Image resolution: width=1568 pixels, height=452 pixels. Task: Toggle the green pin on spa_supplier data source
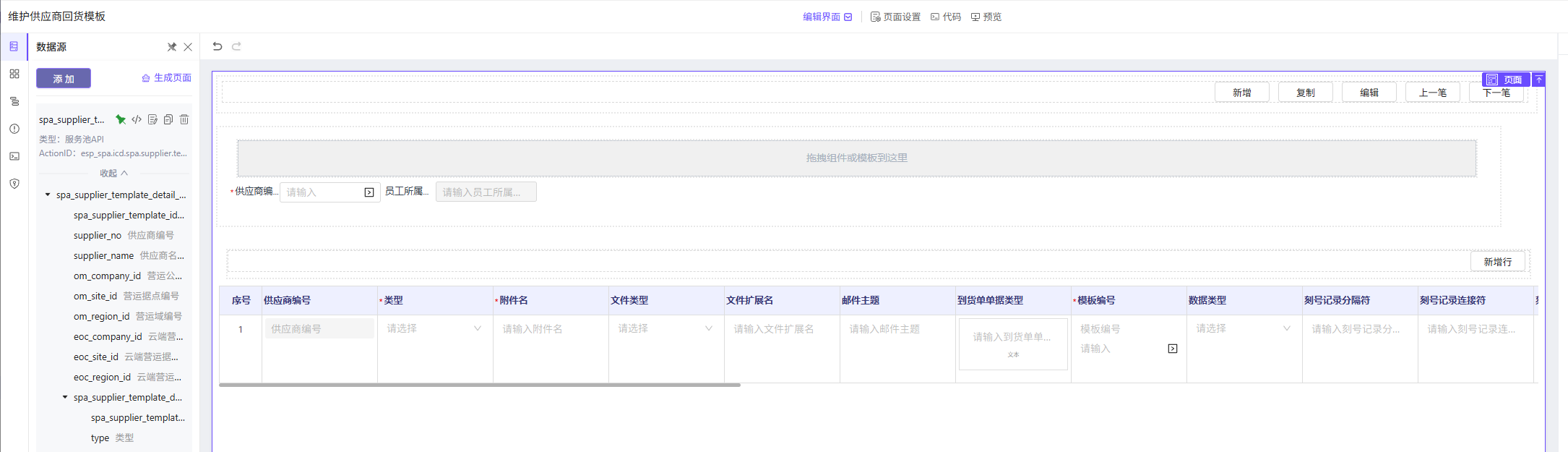click(121, 119)
